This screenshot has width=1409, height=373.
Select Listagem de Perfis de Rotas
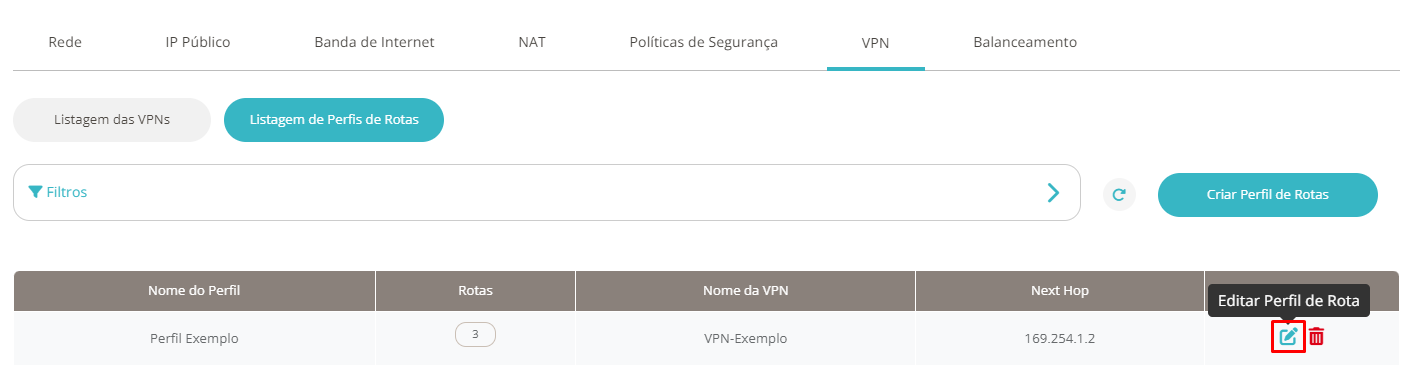coord(334,120)
